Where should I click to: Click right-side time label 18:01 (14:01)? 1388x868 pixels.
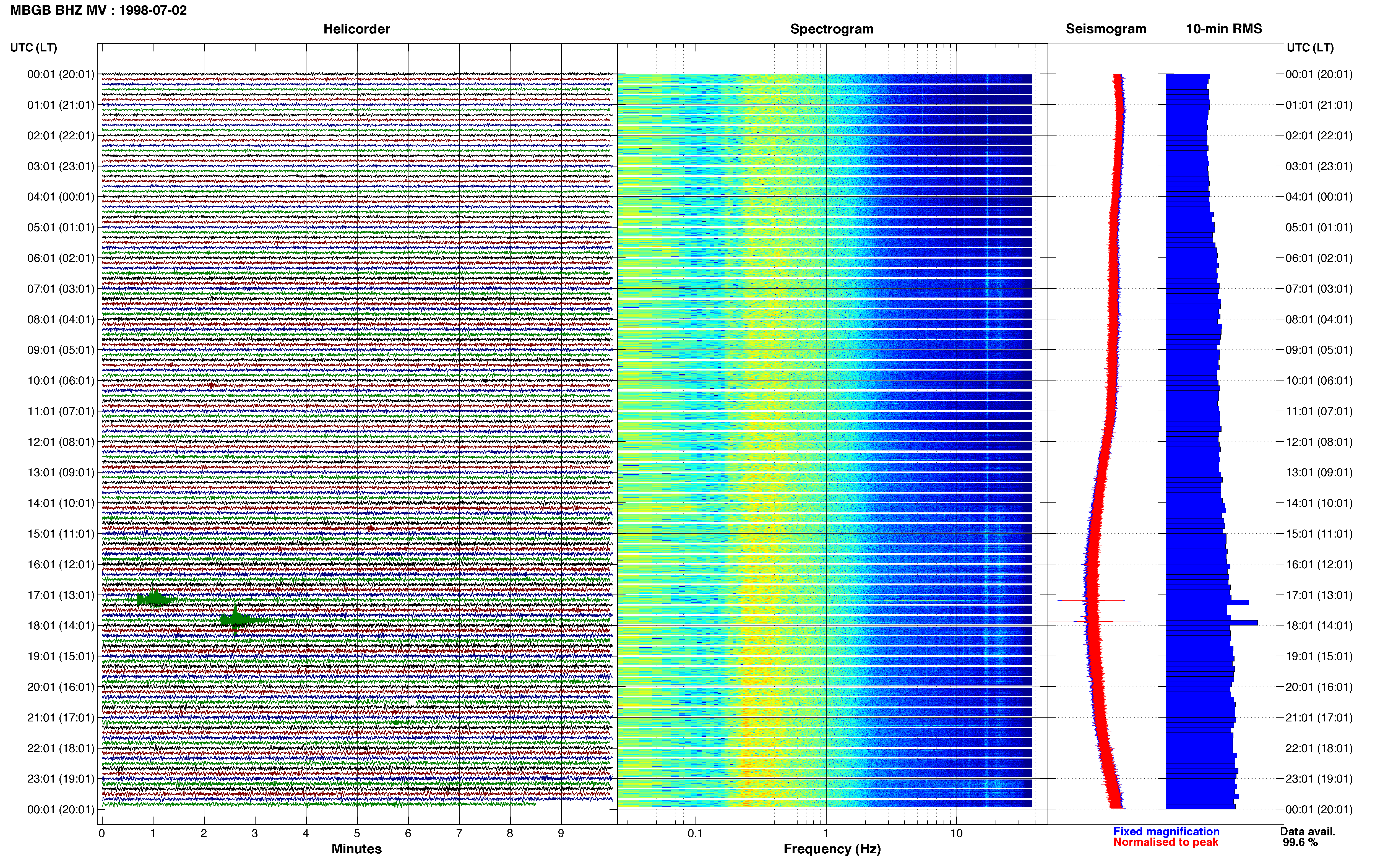[x=1319, y=625]
